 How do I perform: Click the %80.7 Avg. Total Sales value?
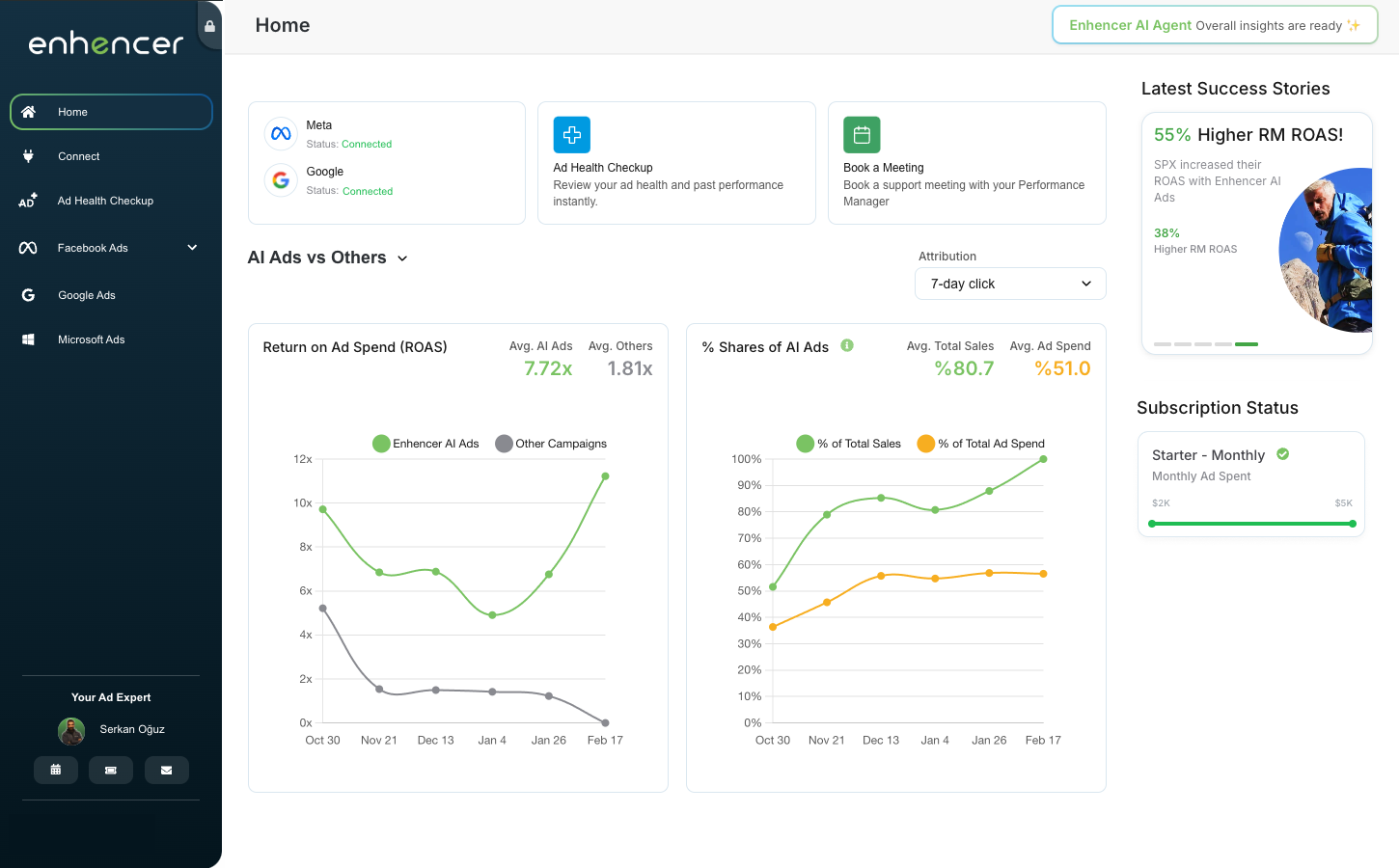tap(964, 368)
